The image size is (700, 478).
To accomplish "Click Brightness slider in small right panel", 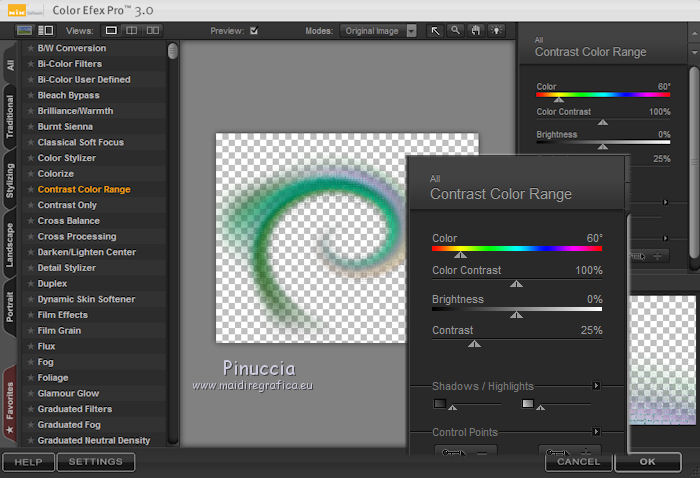I will click(603, 142).
